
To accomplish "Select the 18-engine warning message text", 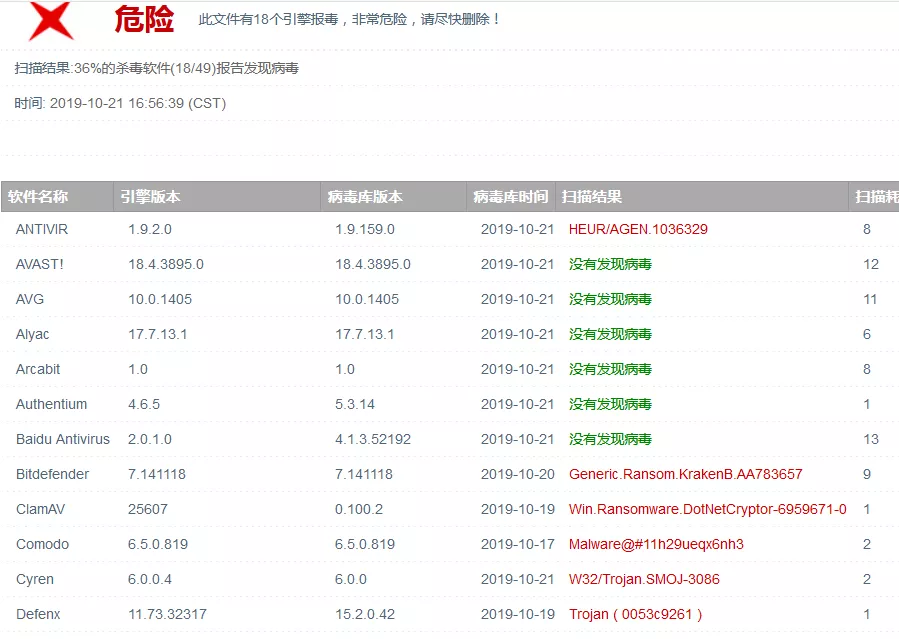I will tap(350, 19).
